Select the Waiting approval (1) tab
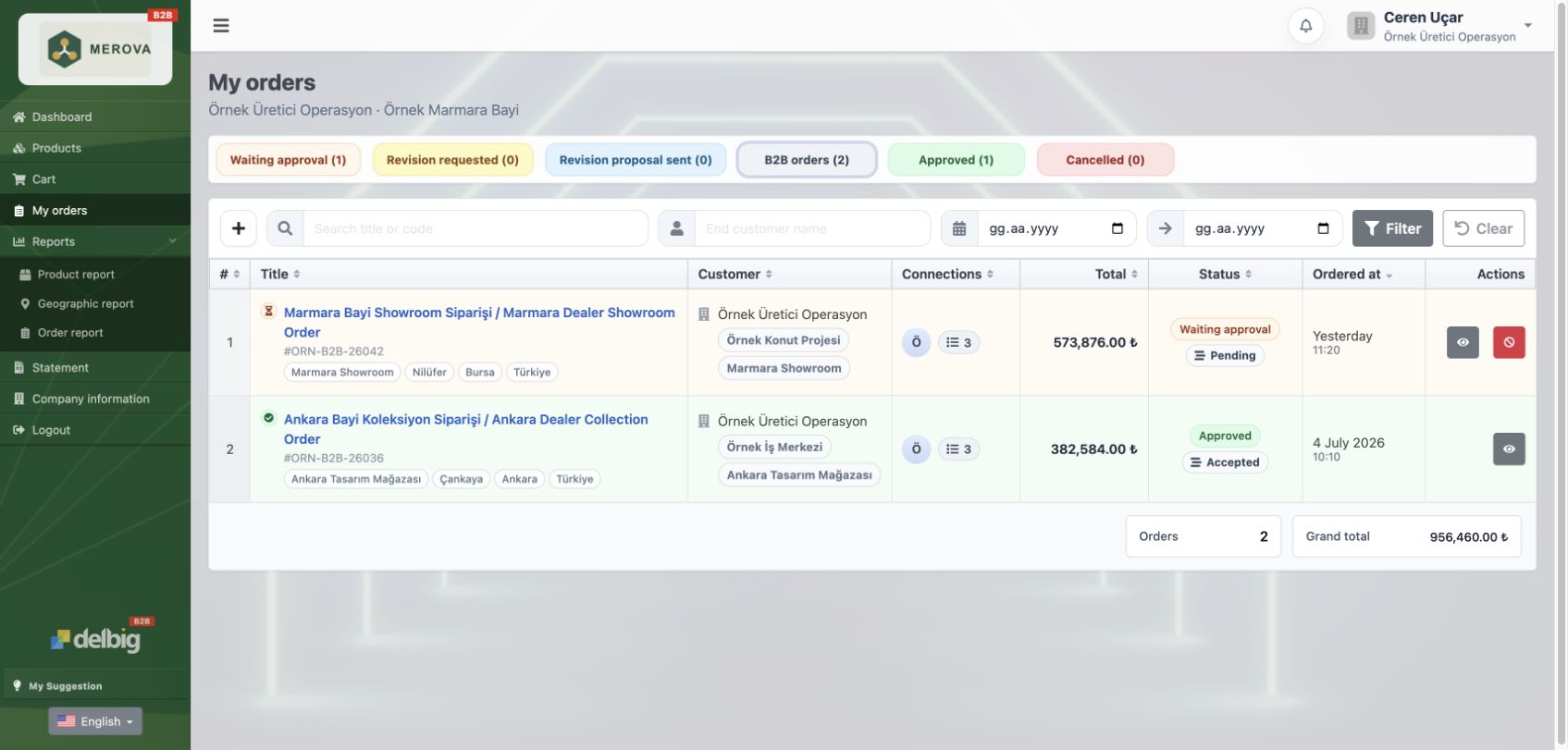Image resolution: width=1568 pixels, height=750 pixels. click(288, 160)
